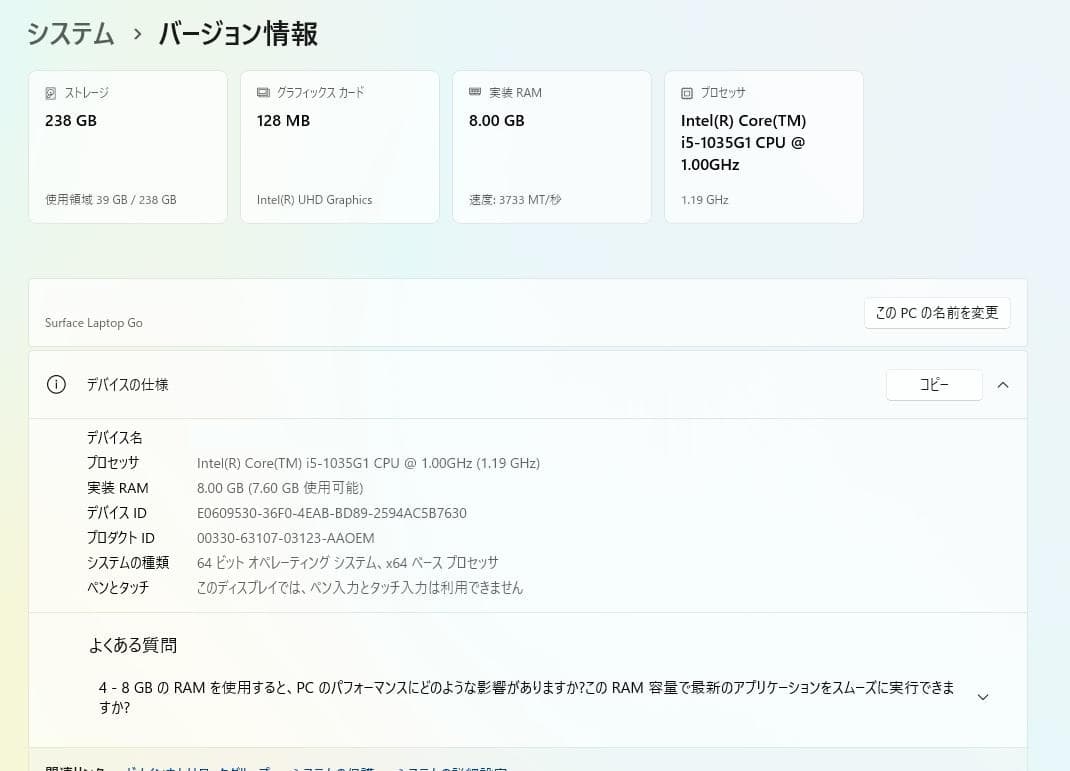Collapse the デバイスの仕様 section chevron
This screenshot has height=771, width=1070.
[x=1003, y=384]
